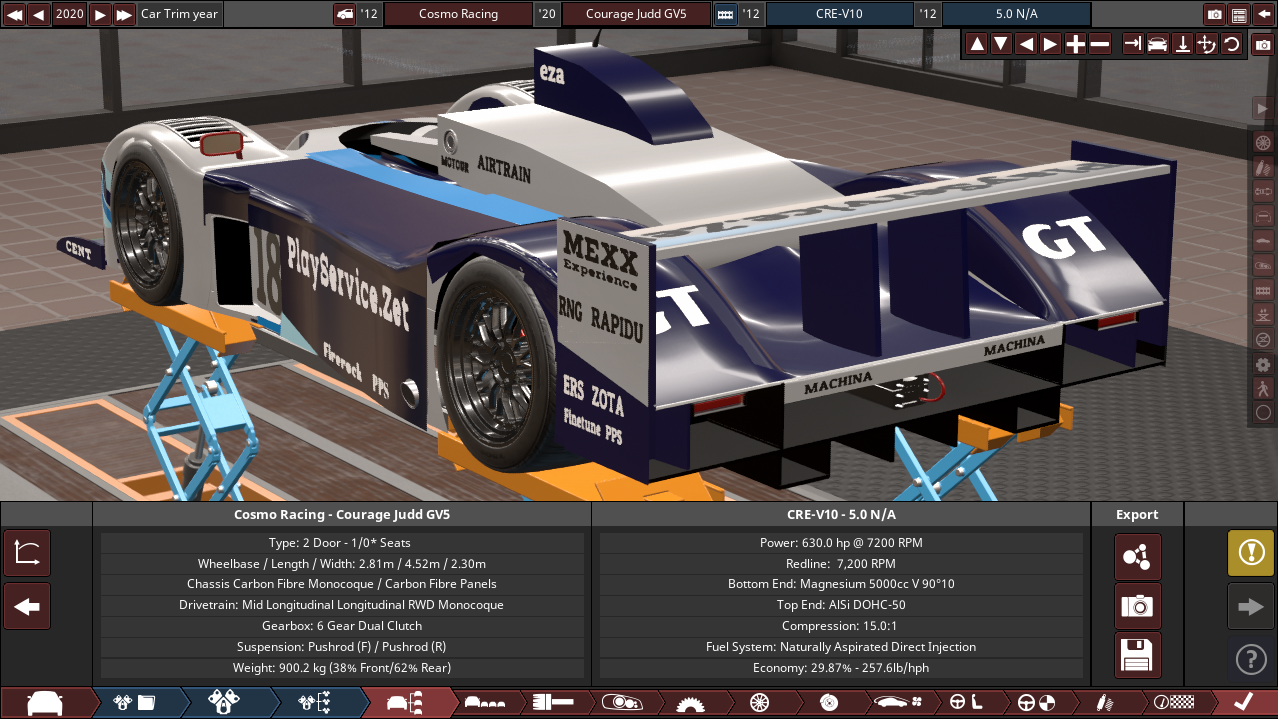Toggle the walking person scale figure

[1263, 389]
